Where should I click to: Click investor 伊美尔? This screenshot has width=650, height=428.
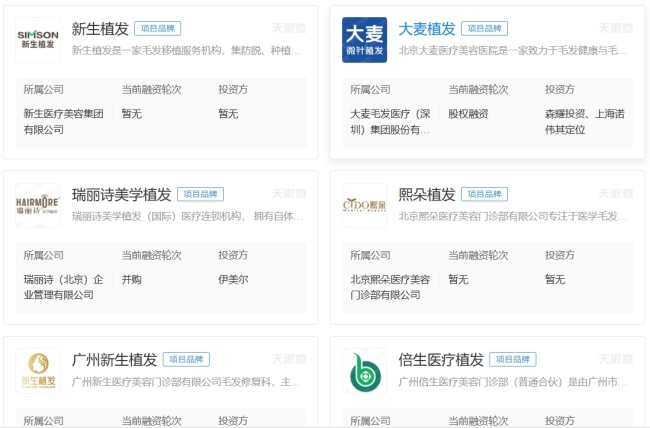233,280
